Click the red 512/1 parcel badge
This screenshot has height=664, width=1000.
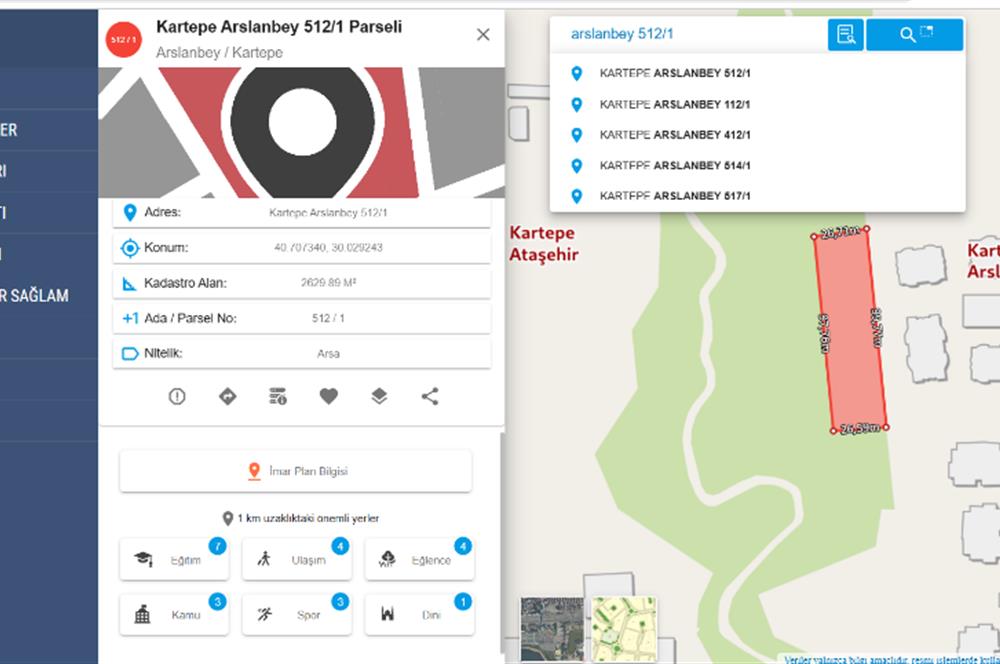[124, 39]
